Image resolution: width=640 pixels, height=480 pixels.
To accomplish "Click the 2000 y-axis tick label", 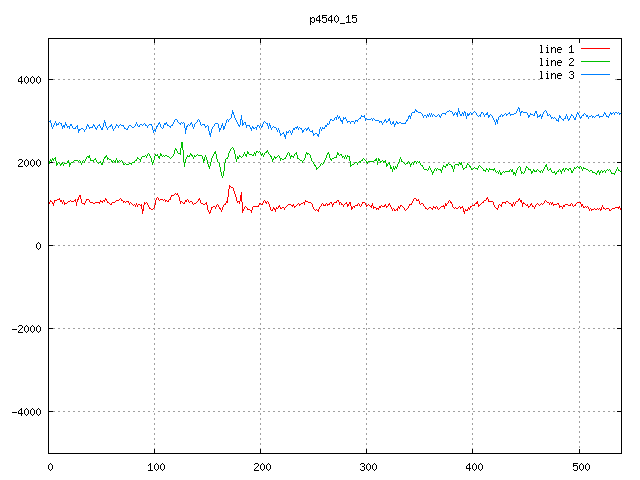I will click(26, 163).
